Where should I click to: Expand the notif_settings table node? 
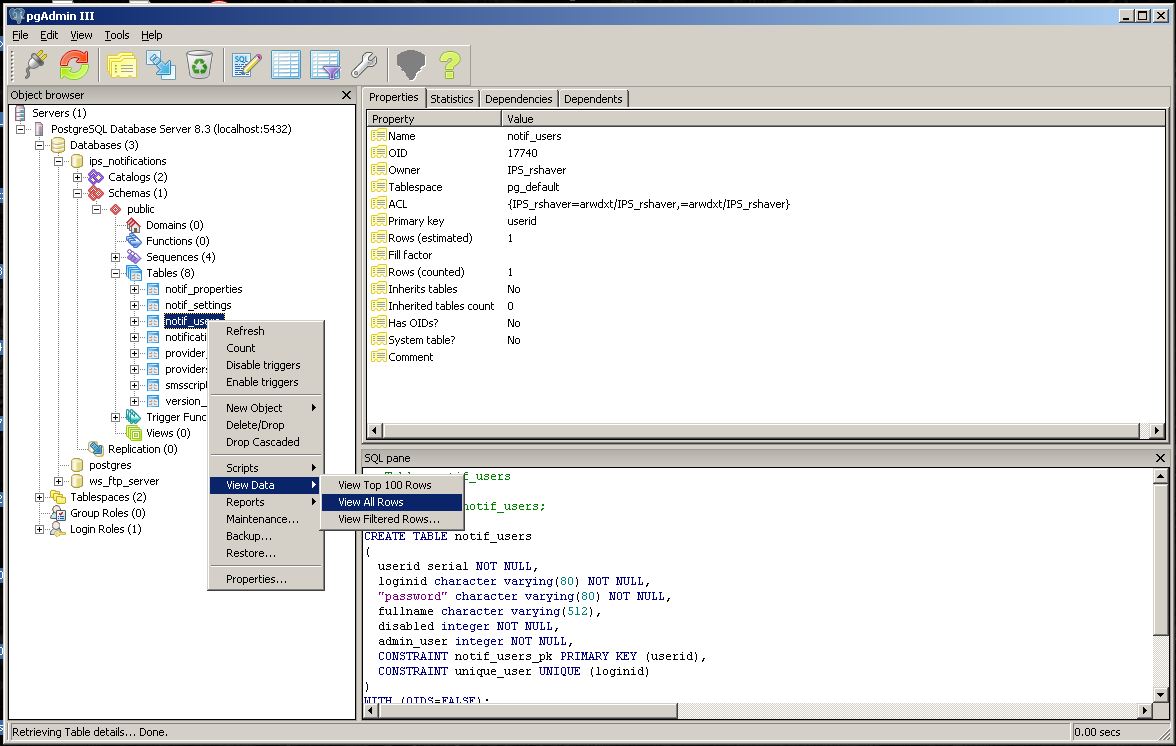[x=134, y=305]
